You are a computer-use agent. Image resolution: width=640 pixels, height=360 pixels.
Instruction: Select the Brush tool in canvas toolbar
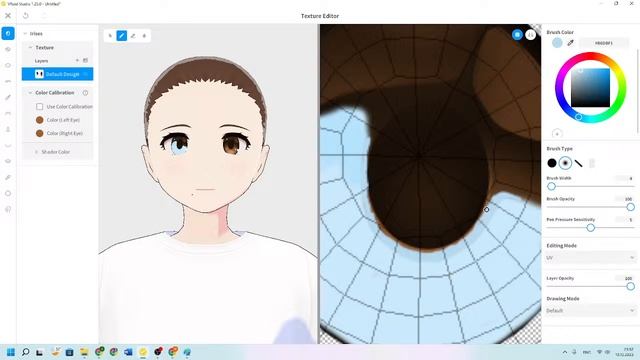pos(122,36)
